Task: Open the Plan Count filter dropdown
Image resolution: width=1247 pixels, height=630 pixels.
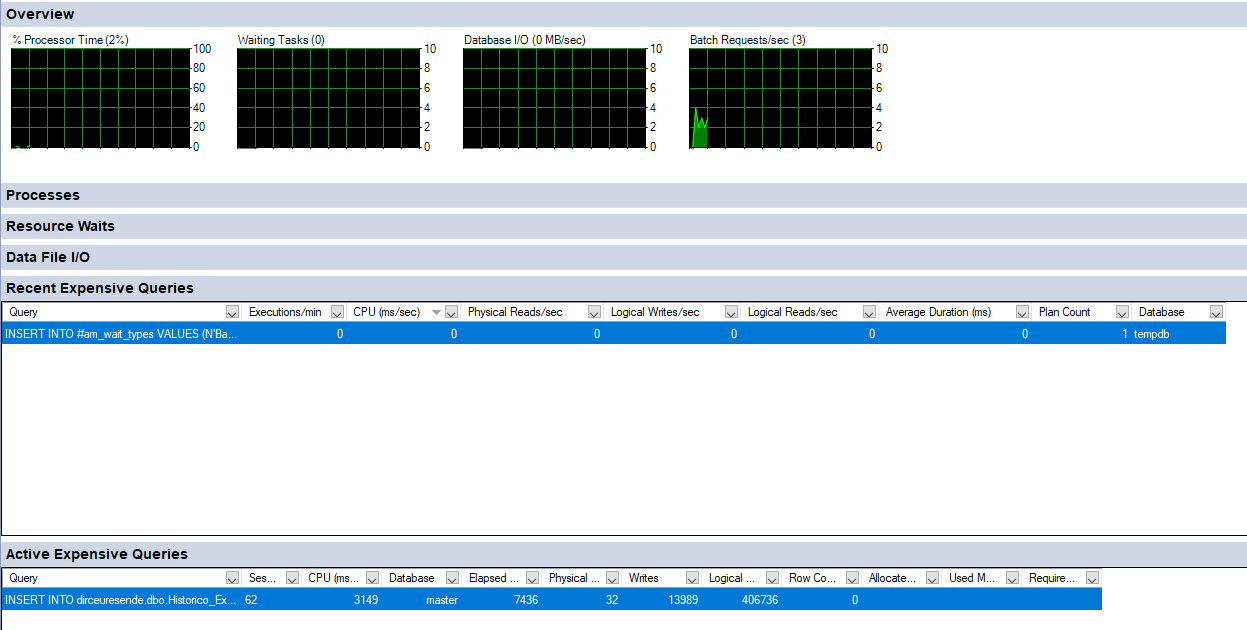Action: click(x=1122, y=312)
